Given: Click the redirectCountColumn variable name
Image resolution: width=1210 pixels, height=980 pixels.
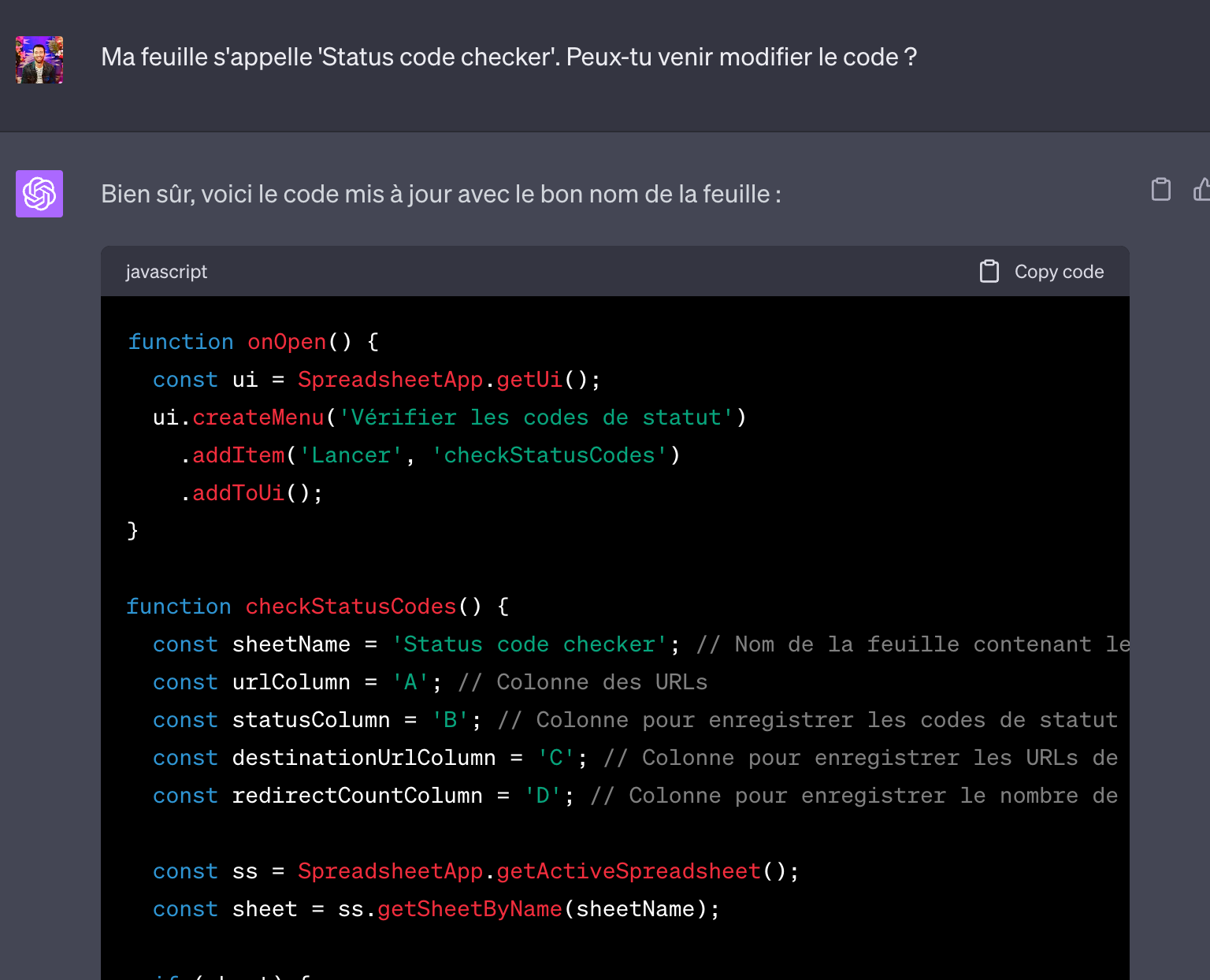Looking at the screenshot, I should point(357,796).
